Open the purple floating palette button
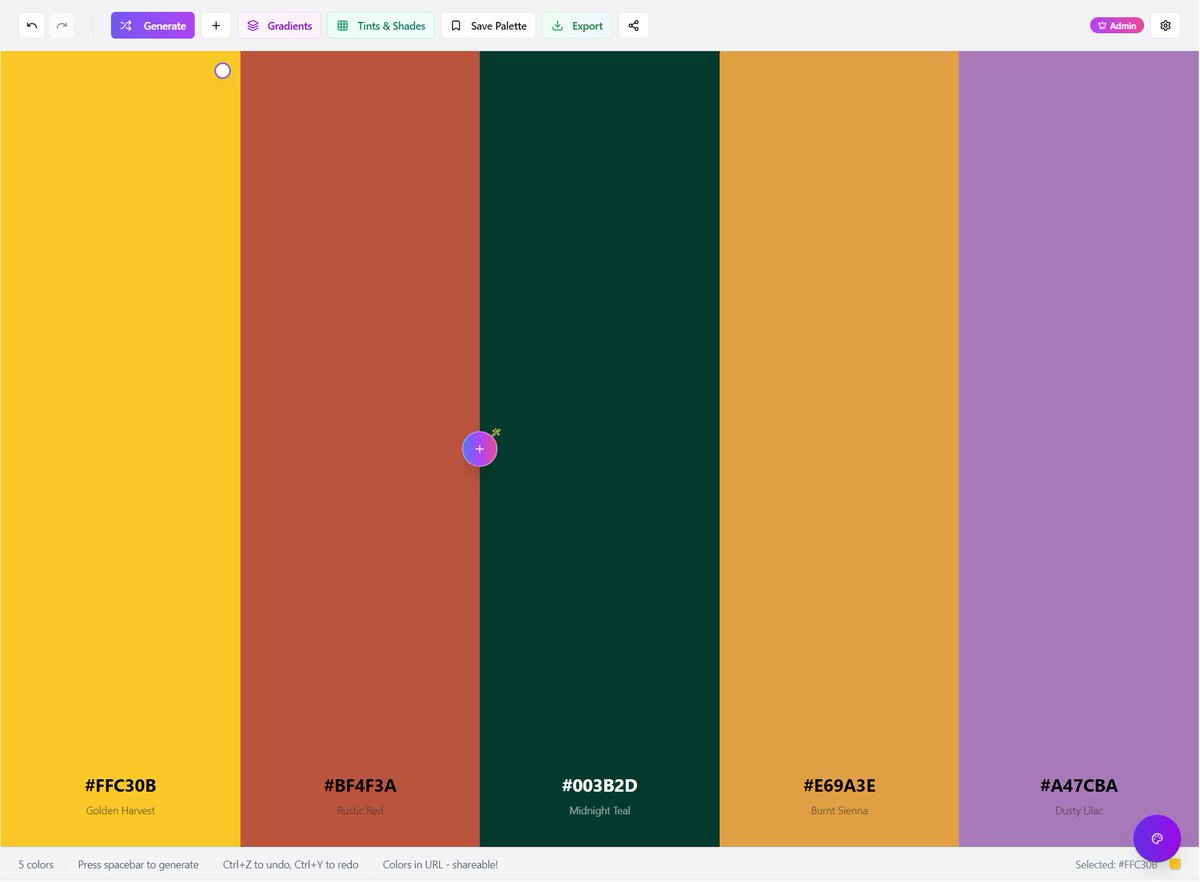This screenshot has width=1200, height=882. pyautogui.click(x=1157, y=839)
